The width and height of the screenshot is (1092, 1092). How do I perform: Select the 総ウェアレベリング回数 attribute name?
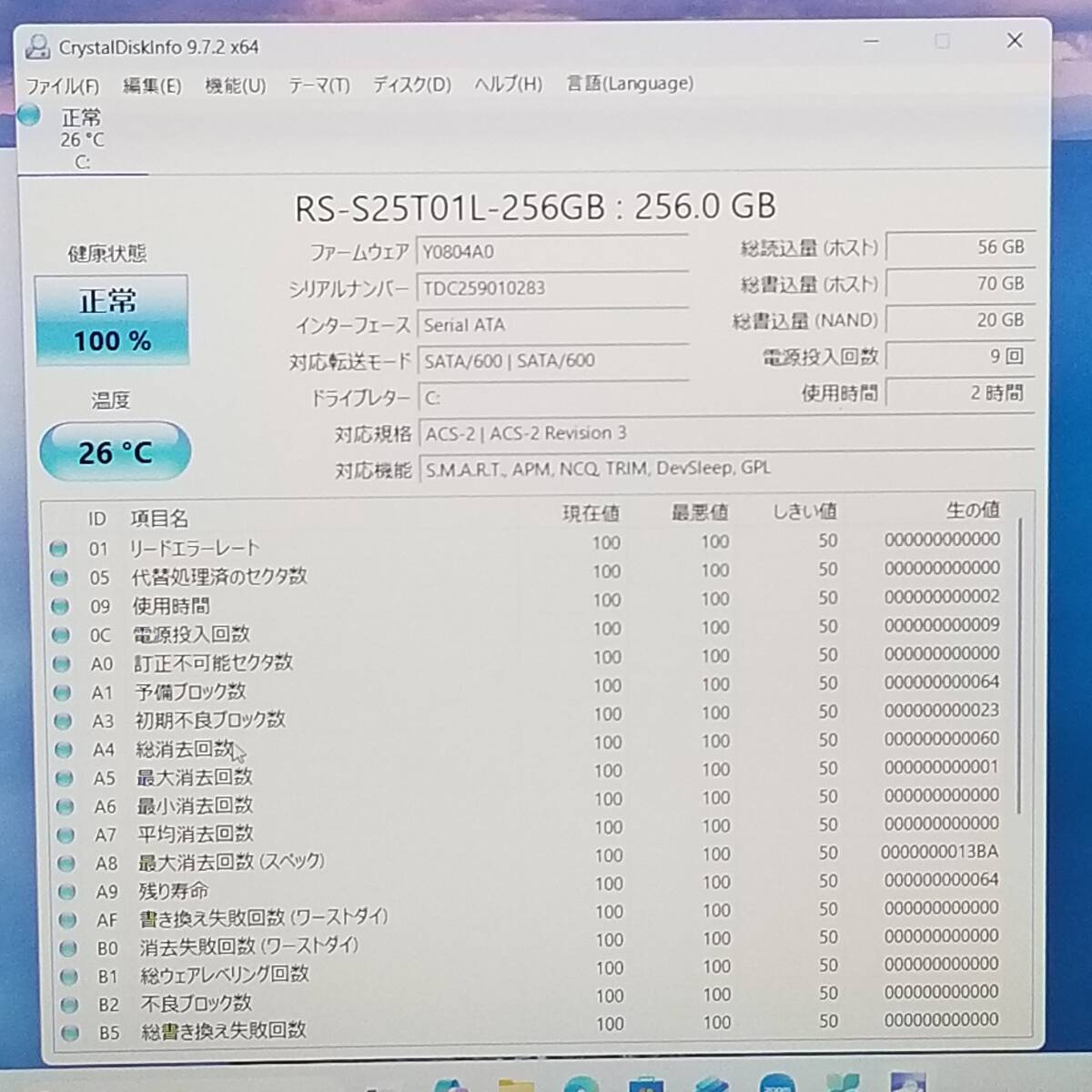(225, 975)
